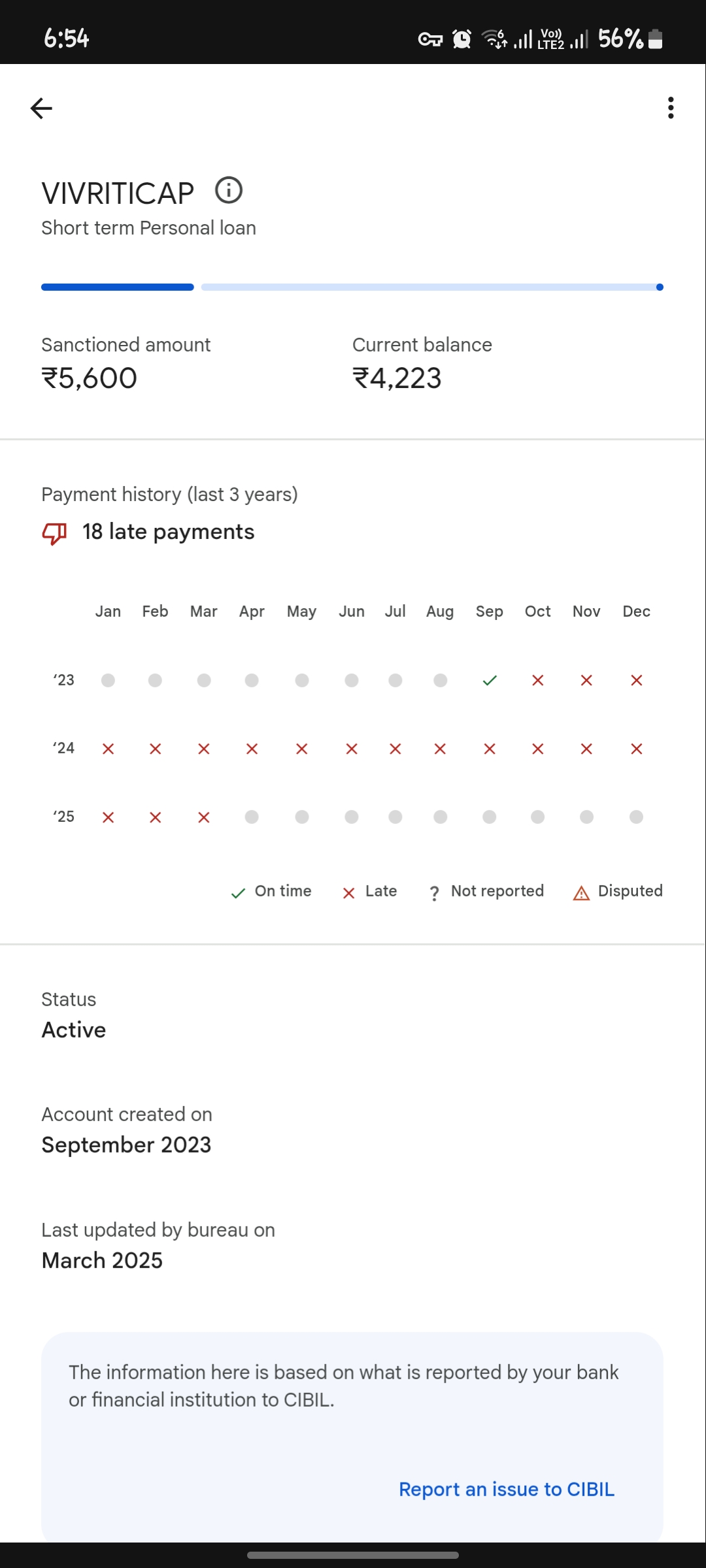Tap the green checkmark for September '23
This screenshot has width=706, height=1568.
490,681
